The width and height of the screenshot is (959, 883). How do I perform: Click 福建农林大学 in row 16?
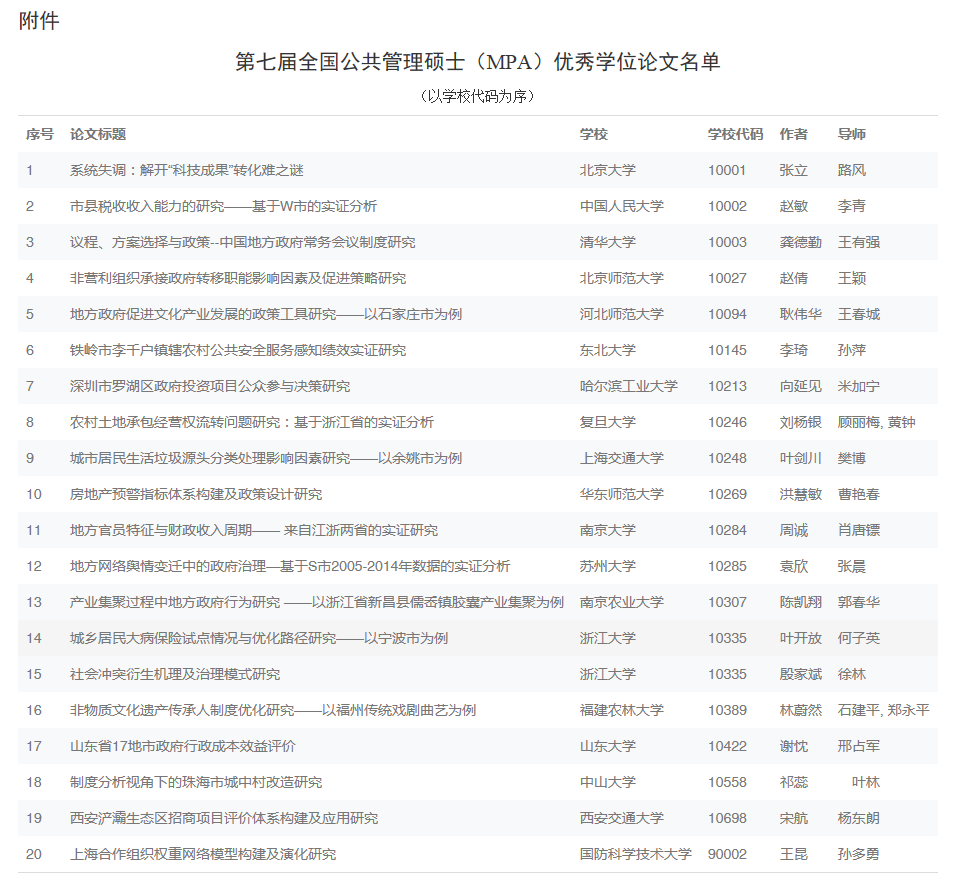tap(621, 710)
